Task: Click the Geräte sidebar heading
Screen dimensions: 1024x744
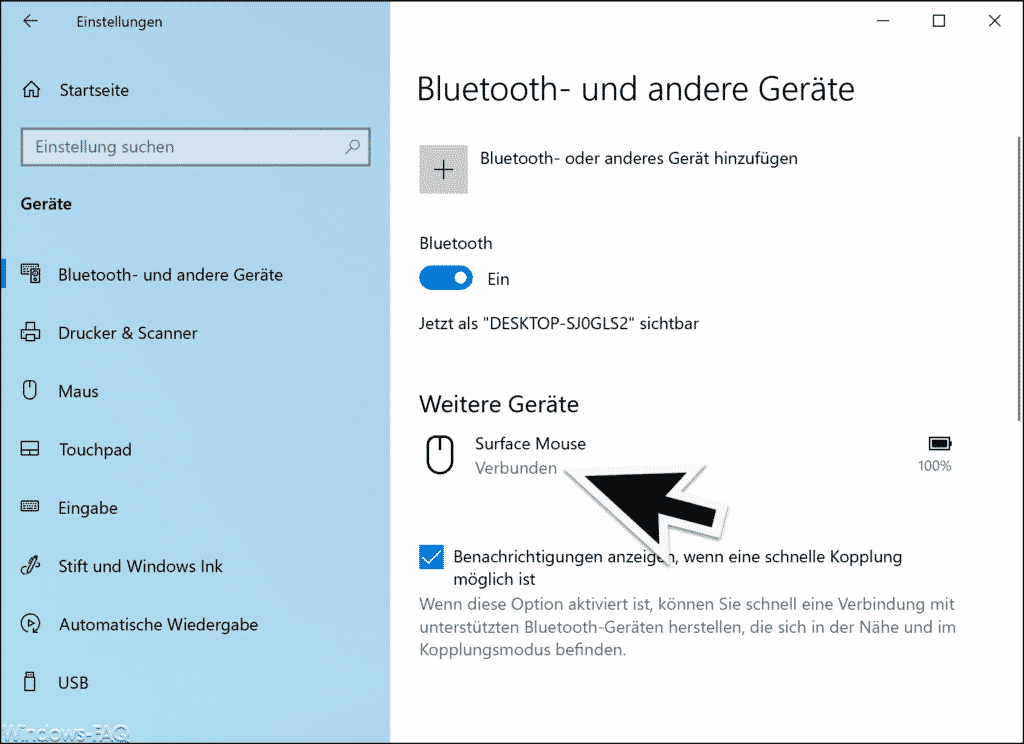Action: (46, 204)
